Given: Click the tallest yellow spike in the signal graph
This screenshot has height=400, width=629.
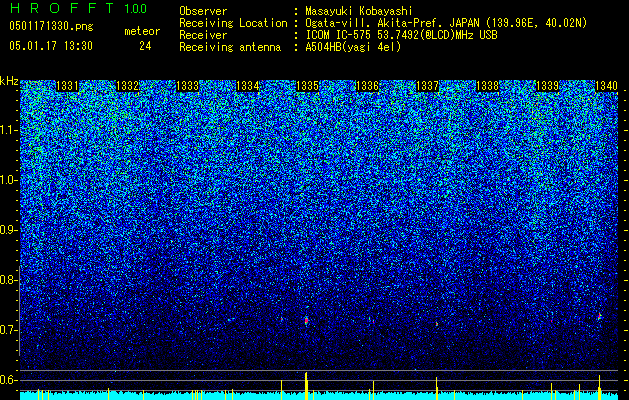Looking at the screenshot, I should pyautogui.click(x=306, y=386).
